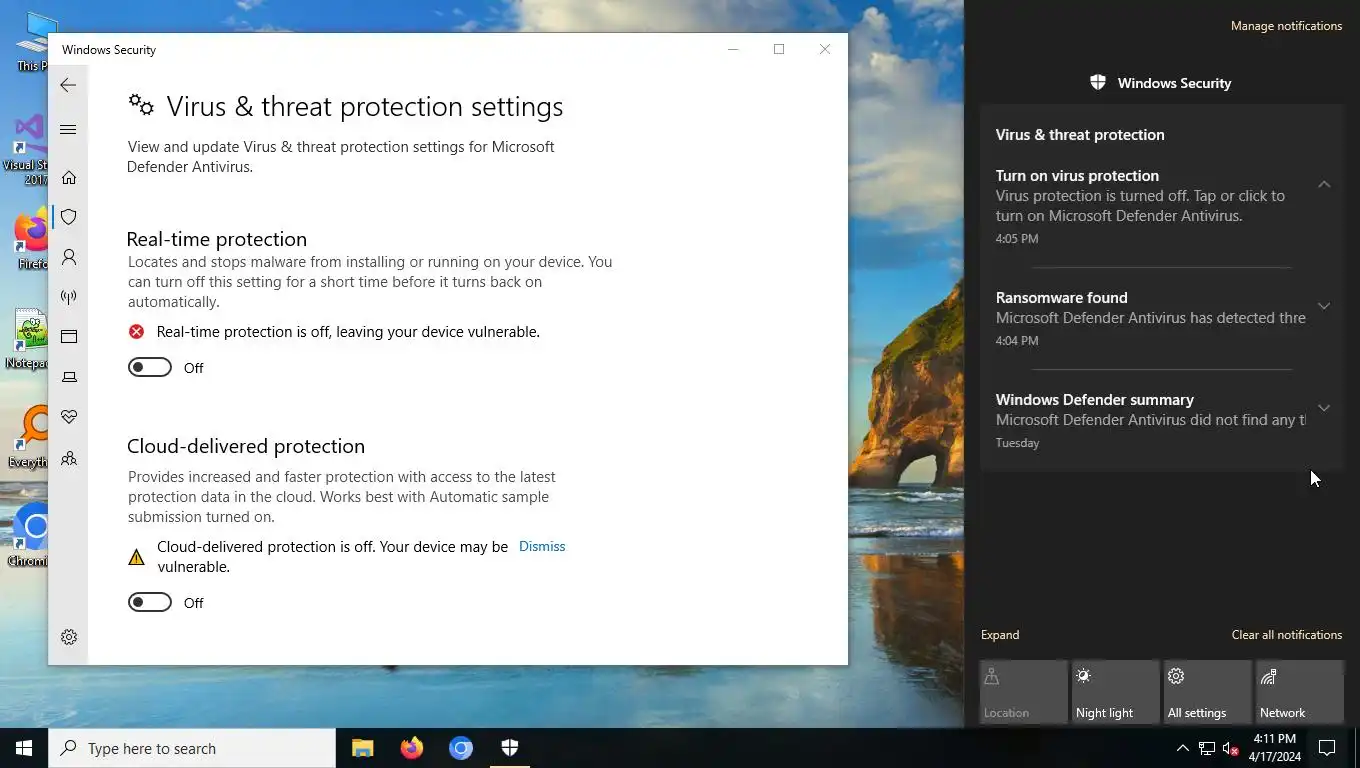Minimize the Windows Security window
Screen dimensions: 1360x768
pyautogui.click(x=733, y=49)
